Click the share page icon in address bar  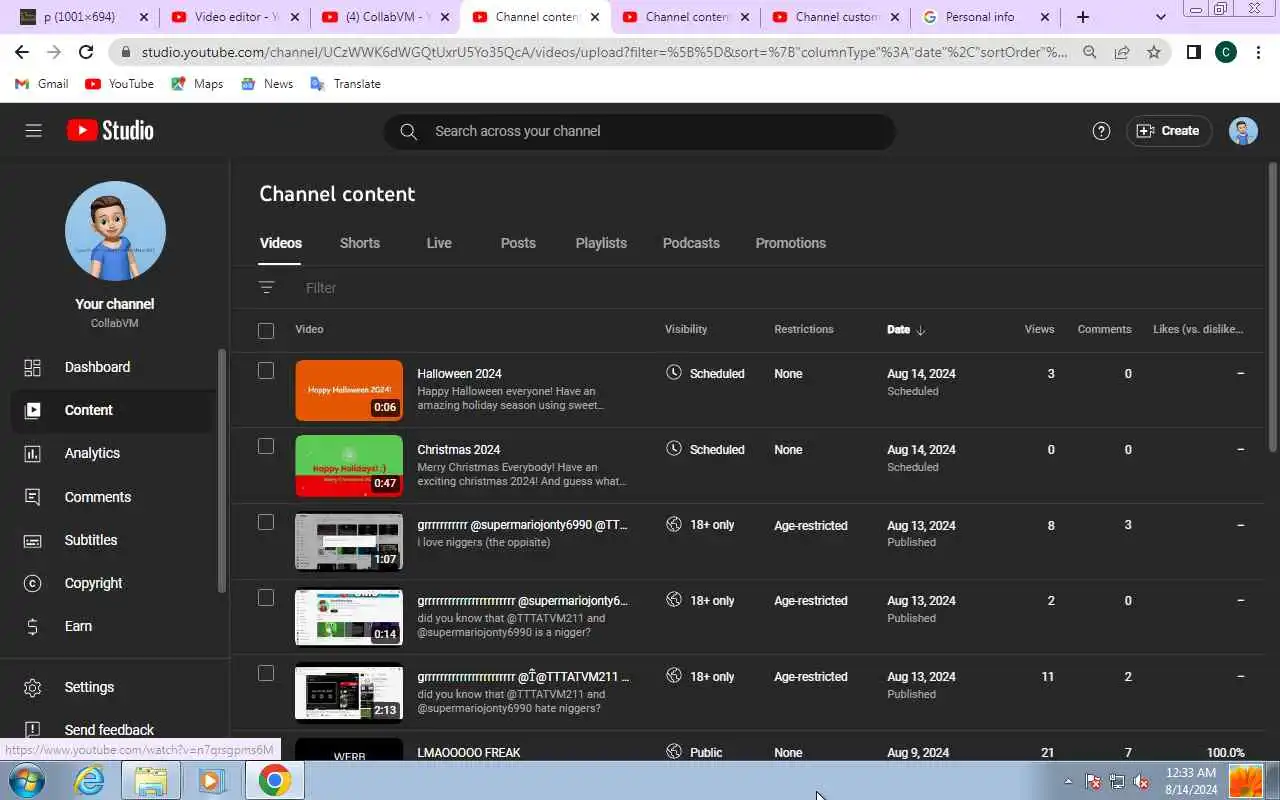pos(1122,52)
